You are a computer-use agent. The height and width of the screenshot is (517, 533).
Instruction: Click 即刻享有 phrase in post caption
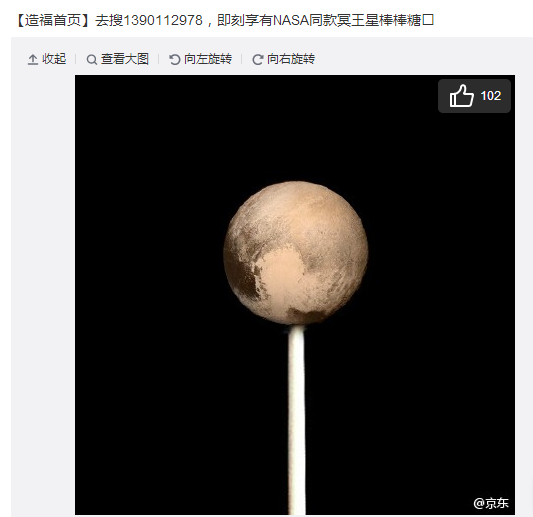click(245, 20)
